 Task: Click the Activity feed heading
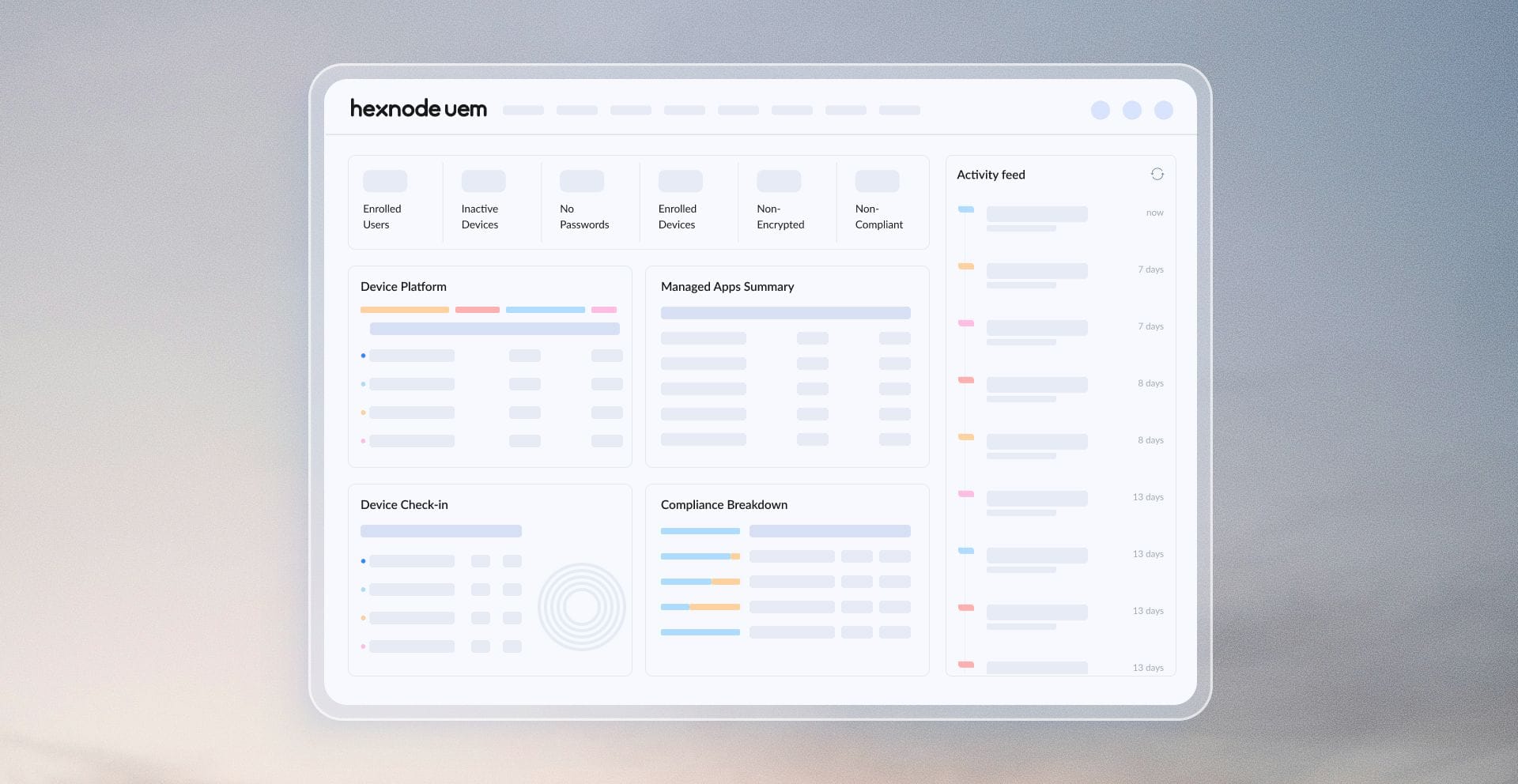[991, 175]
